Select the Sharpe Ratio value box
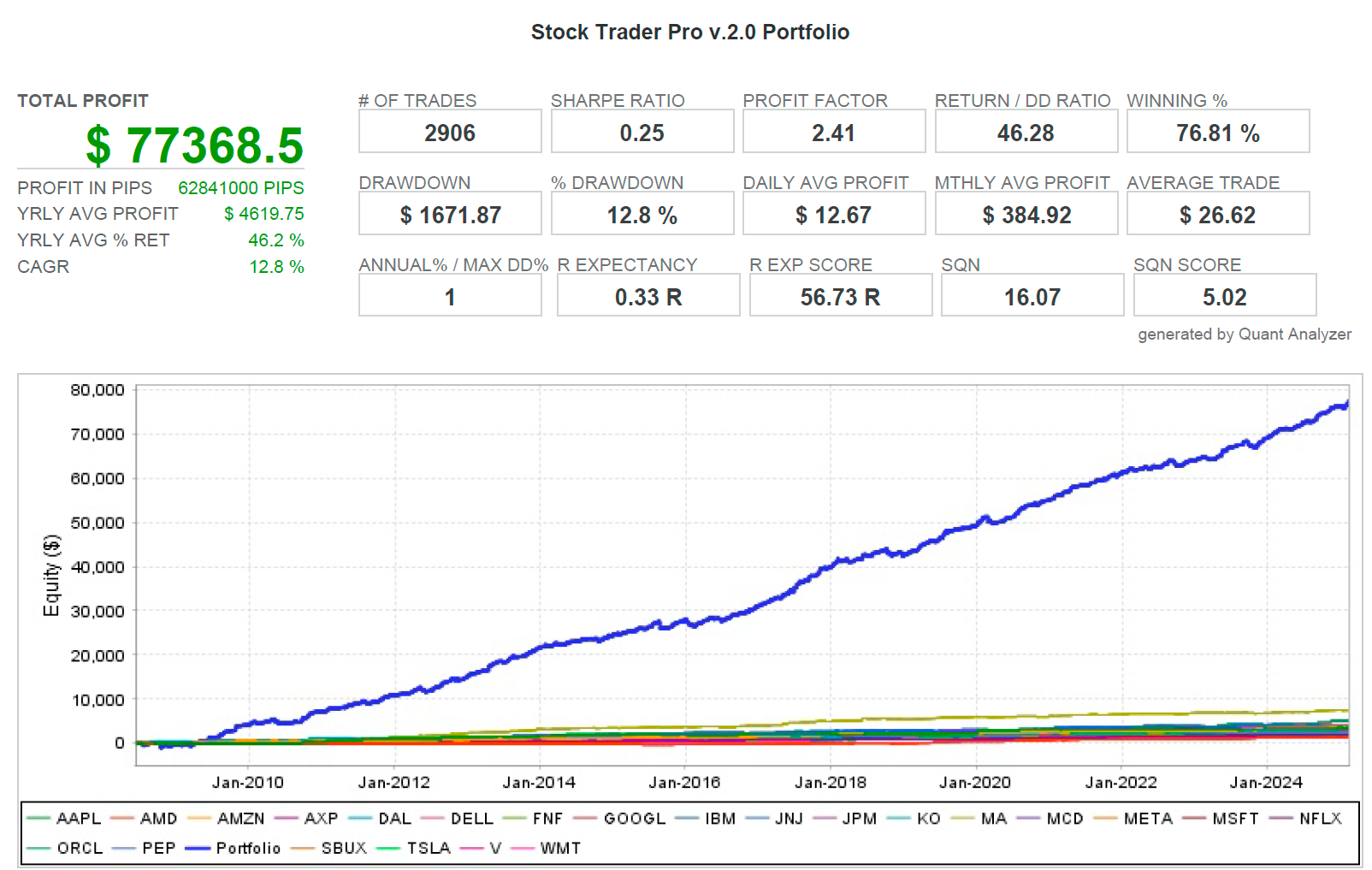The image size is (1372, 870). 642,132
